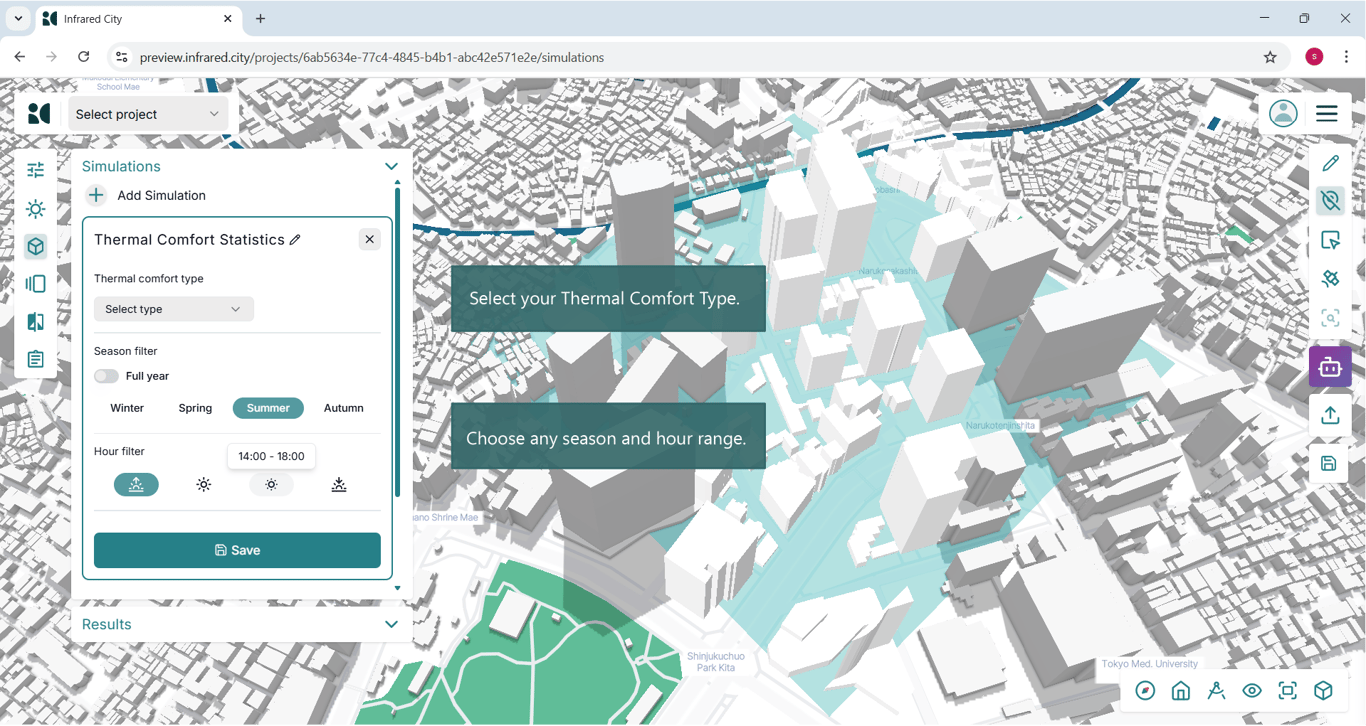Switch to the Infrared City browser tab
Screen dimensions: 1366x726
point(138,19)
